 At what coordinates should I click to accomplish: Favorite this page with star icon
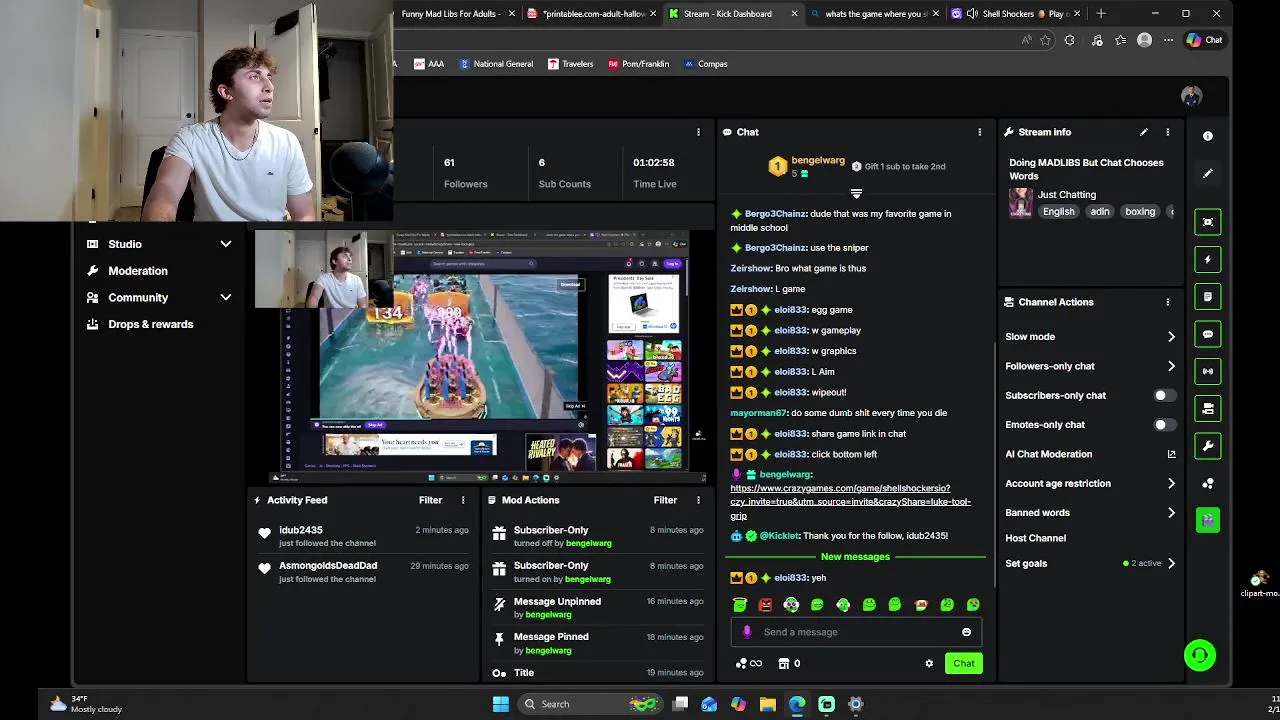click(1045, 40)
